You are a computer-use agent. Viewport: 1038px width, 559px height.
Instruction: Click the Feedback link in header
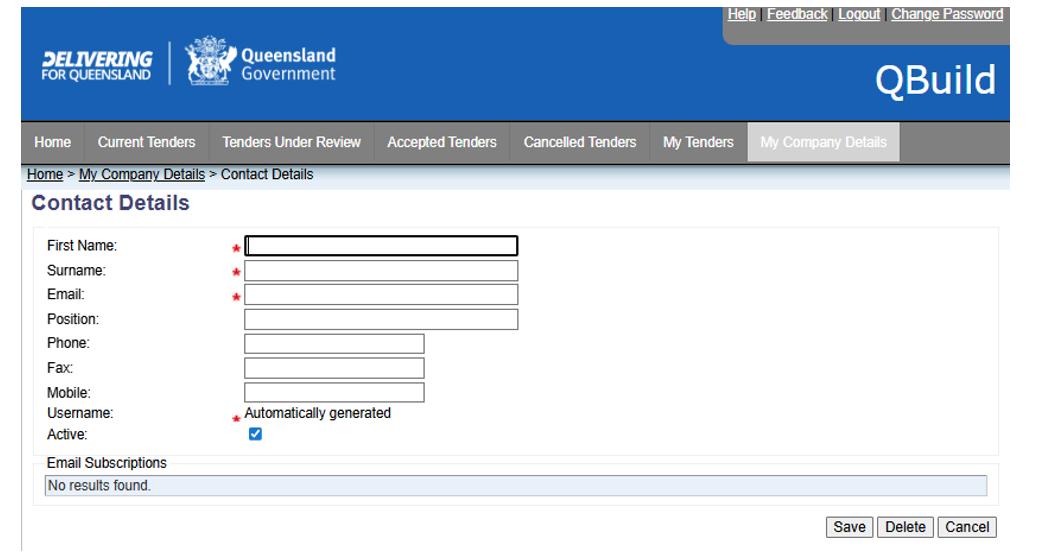797,14
